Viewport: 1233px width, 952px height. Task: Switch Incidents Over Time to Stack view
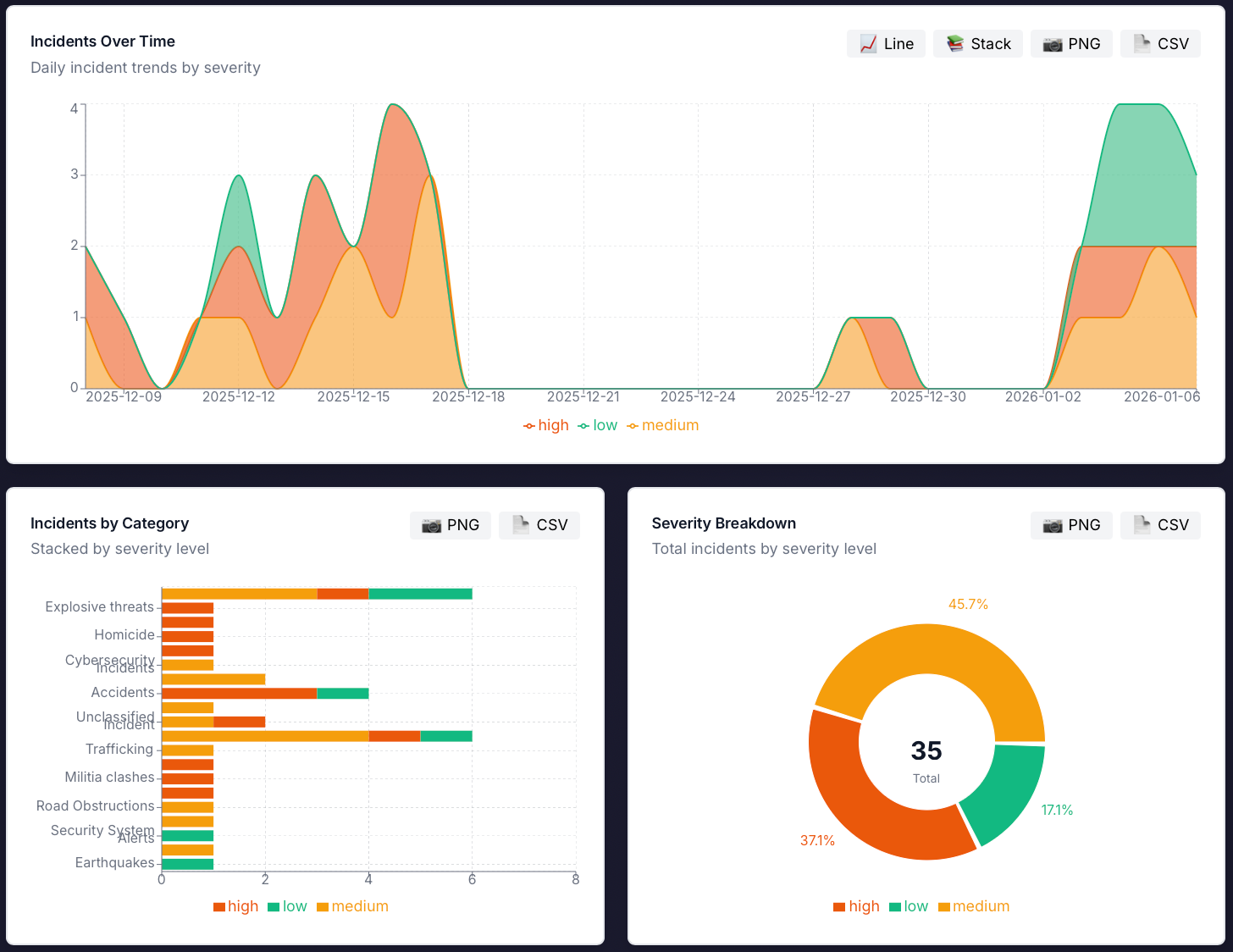[978, 44]
